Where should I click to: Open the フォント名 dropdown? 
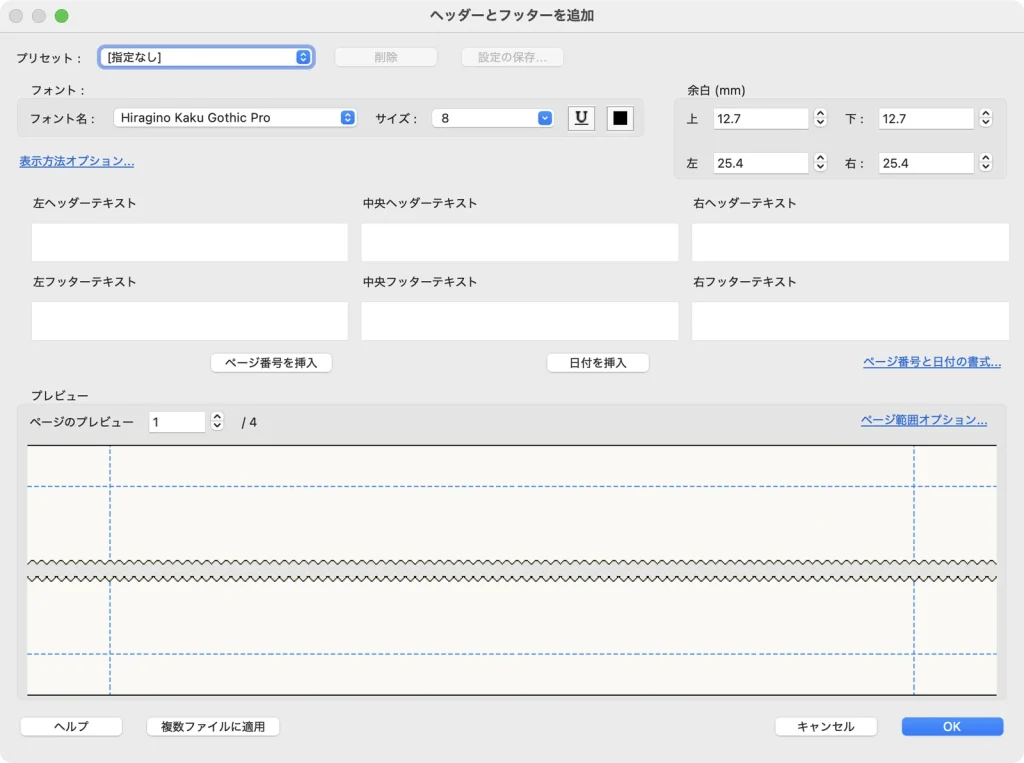235,118
